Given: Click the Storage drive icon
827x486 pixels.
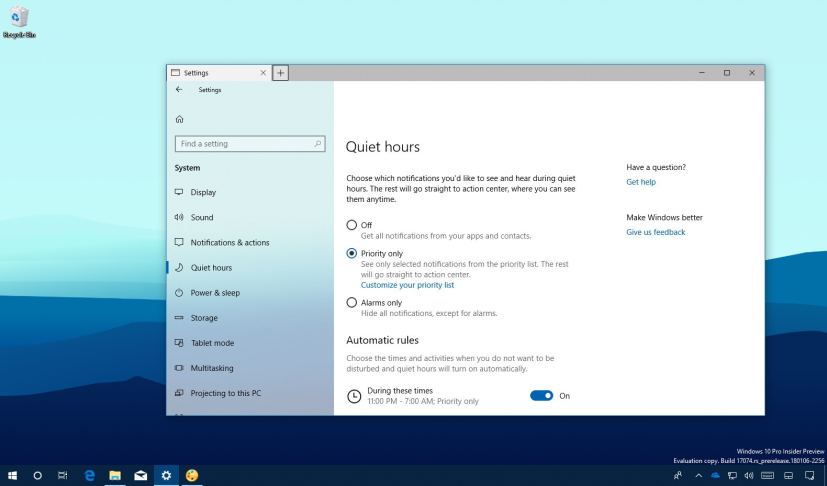Looking at the screenshot, I should click(x=179, y=318).
